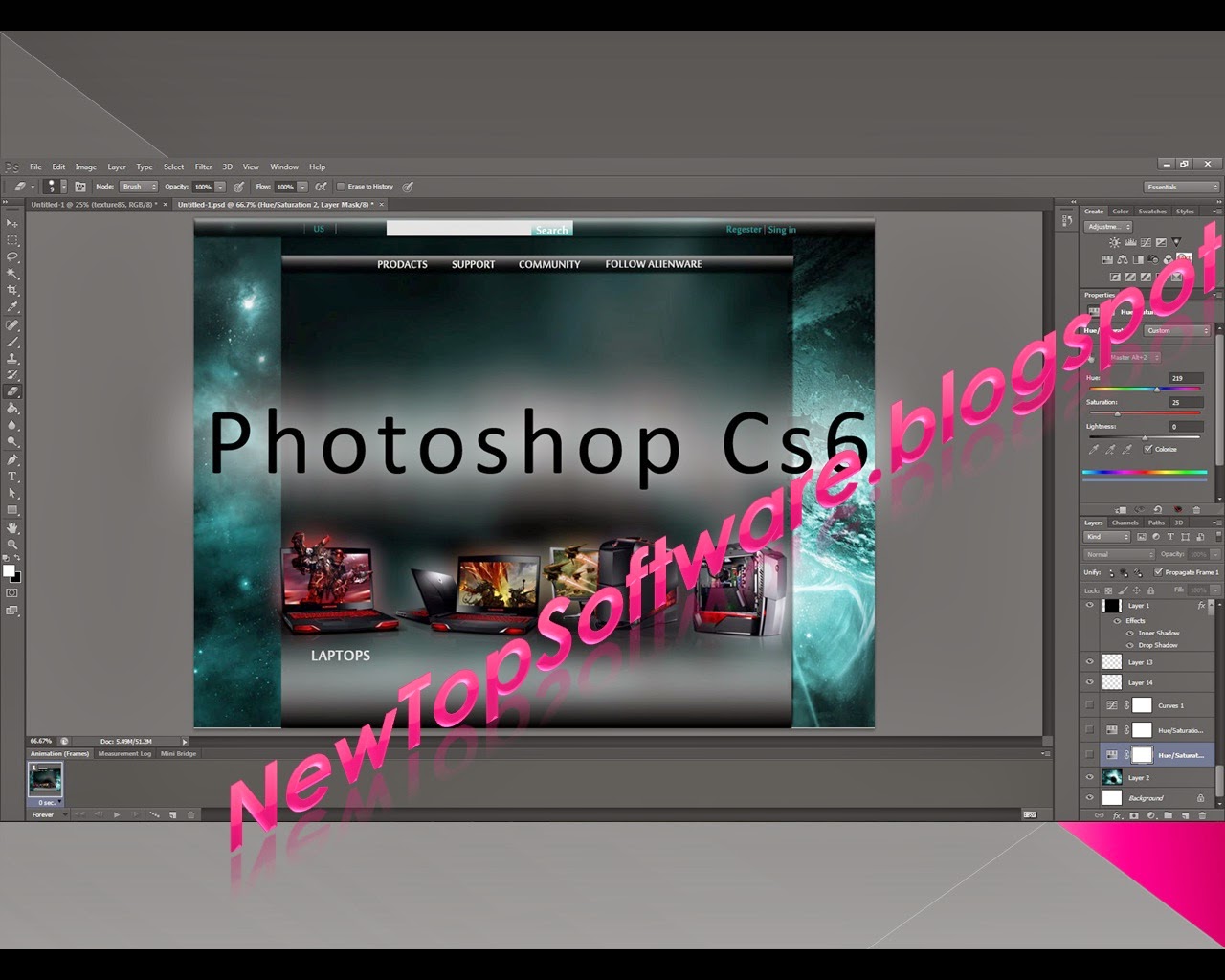Select the Lasso tool
1225x980 pixels.
pyautogui.click(x=12, y=256)
